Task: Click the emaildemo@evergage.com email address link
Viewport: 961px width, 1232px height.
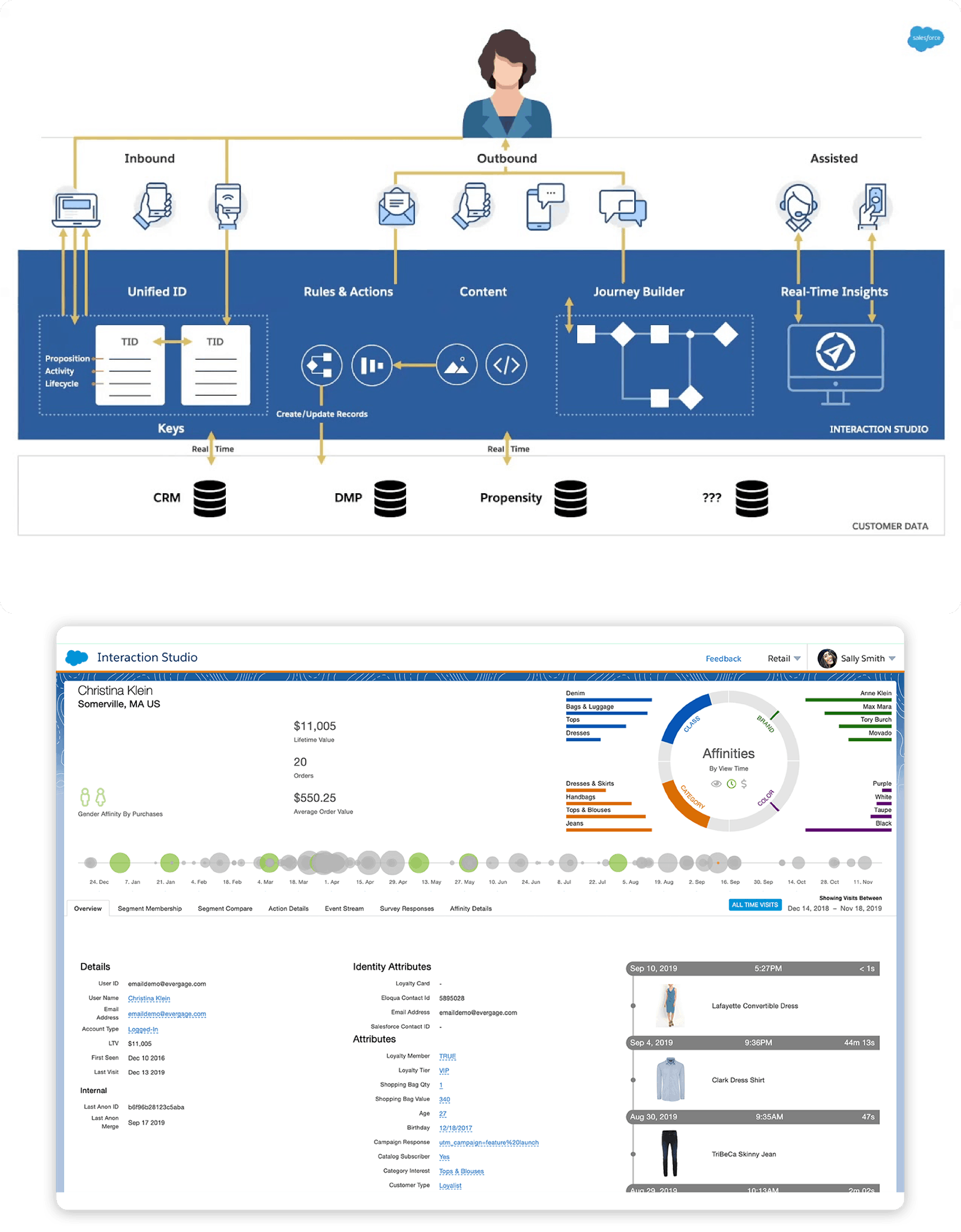Action: [167, 1014]
